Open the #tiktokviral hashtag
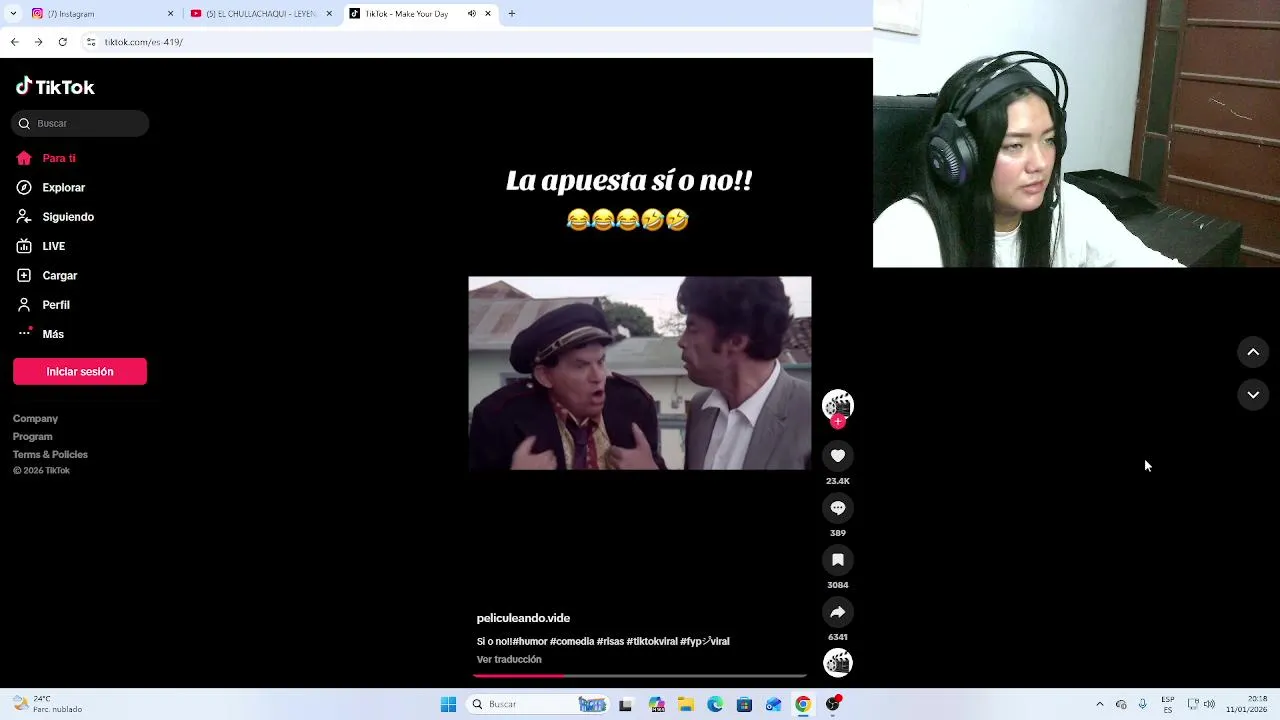 [x=652, y=642]
